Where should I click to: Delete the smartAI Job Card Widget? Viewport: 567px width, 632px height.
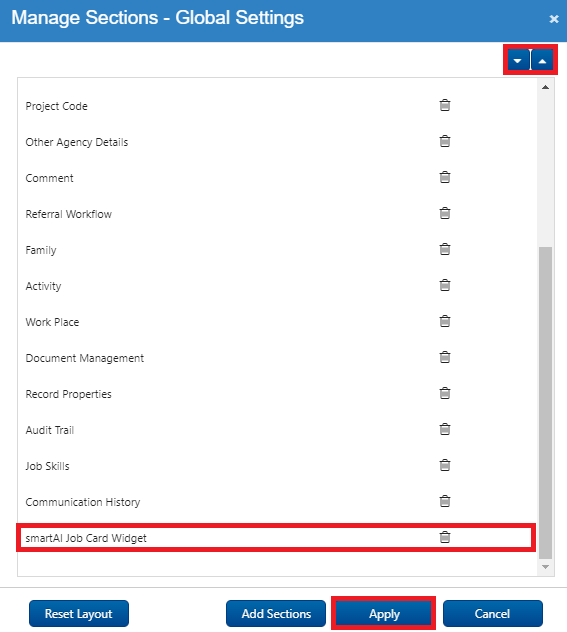(x=444, y=537)
